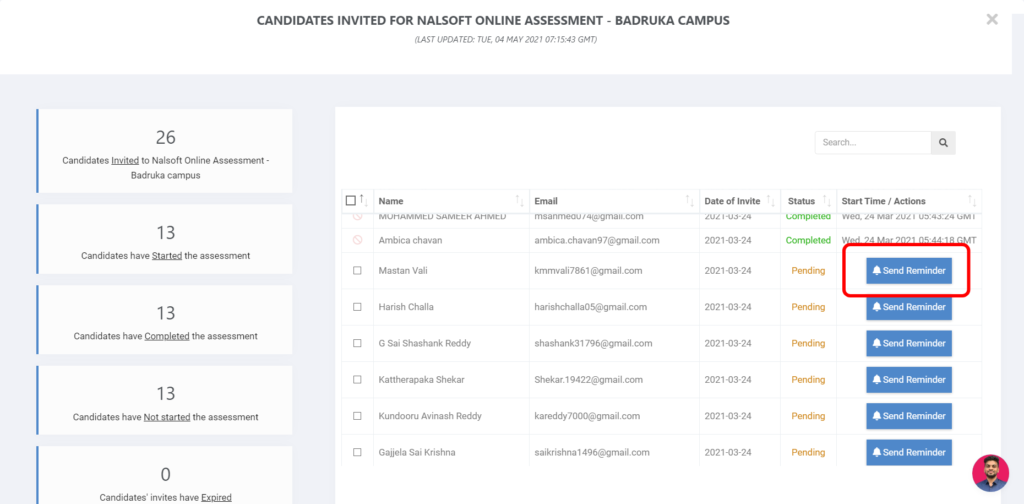
Task: Click the Not started link
Action: 167,417
